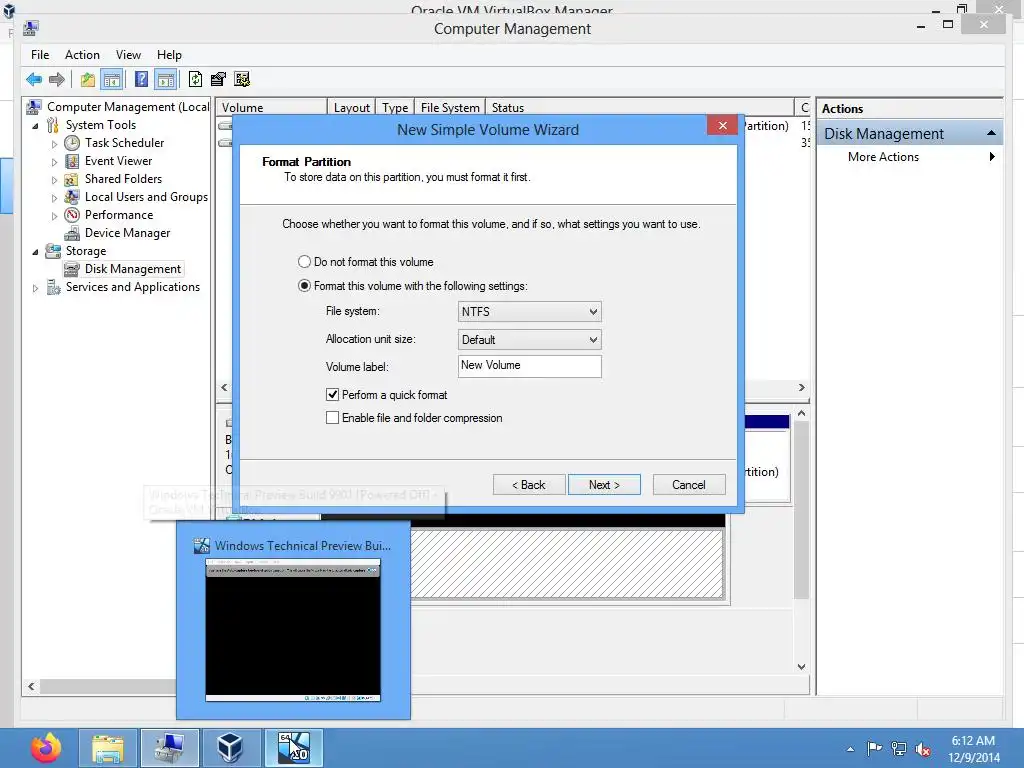Select the Performance icon

coord(72,215)
